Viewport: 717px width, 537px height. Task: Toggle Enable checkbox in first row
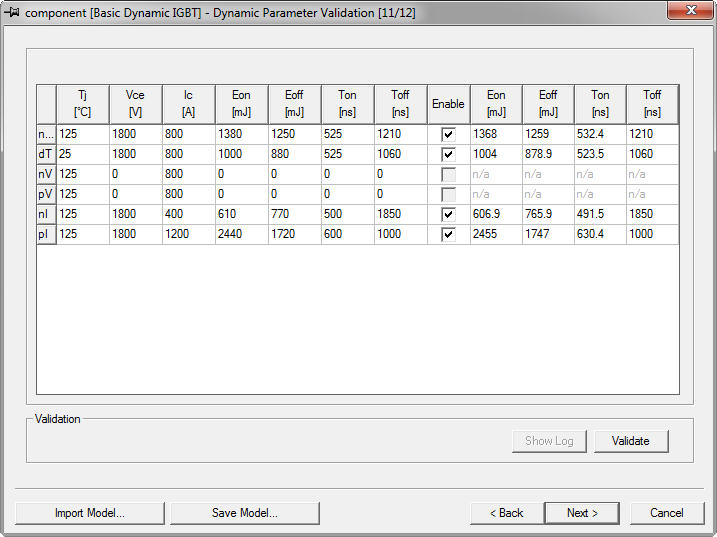pos(448,134)
